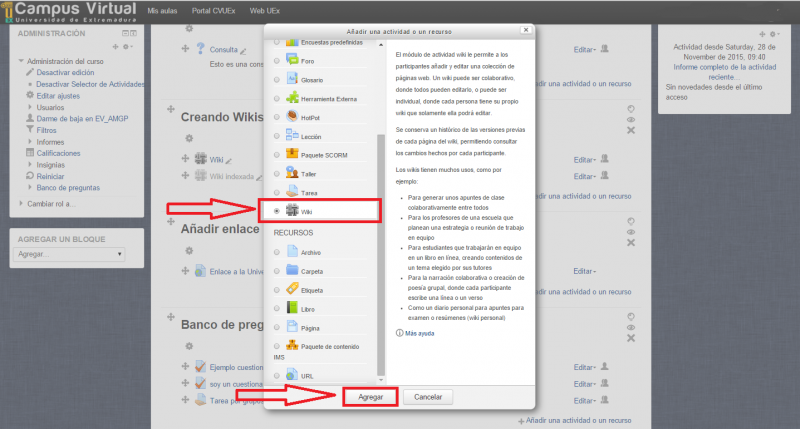Open the Agregar block dropdown
The image size is (800, 429).
tap(69, 254)
